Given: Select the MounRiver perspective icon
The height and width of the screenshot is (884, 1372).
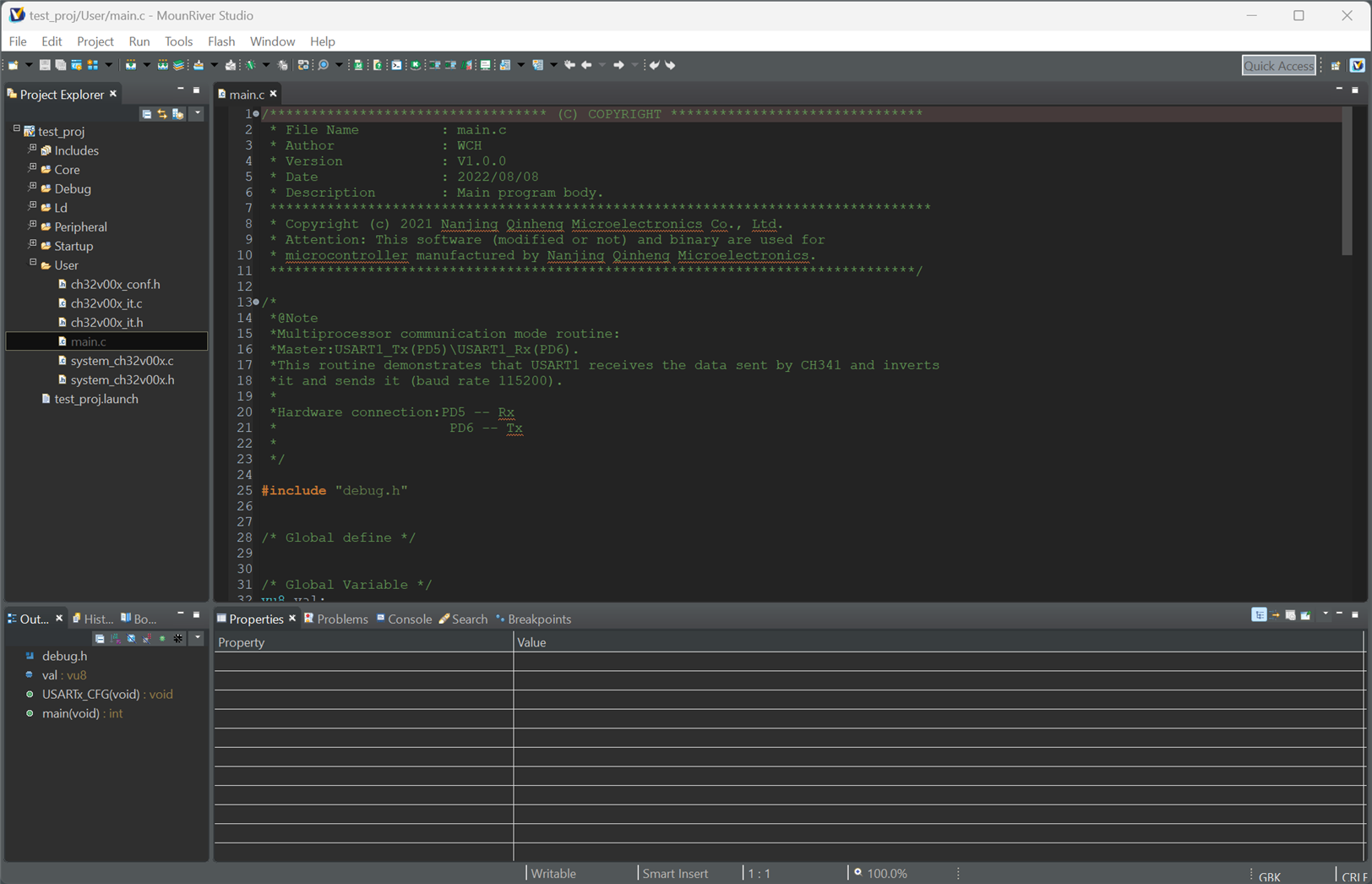Looking at the screenshot, I should [1358, 65].
